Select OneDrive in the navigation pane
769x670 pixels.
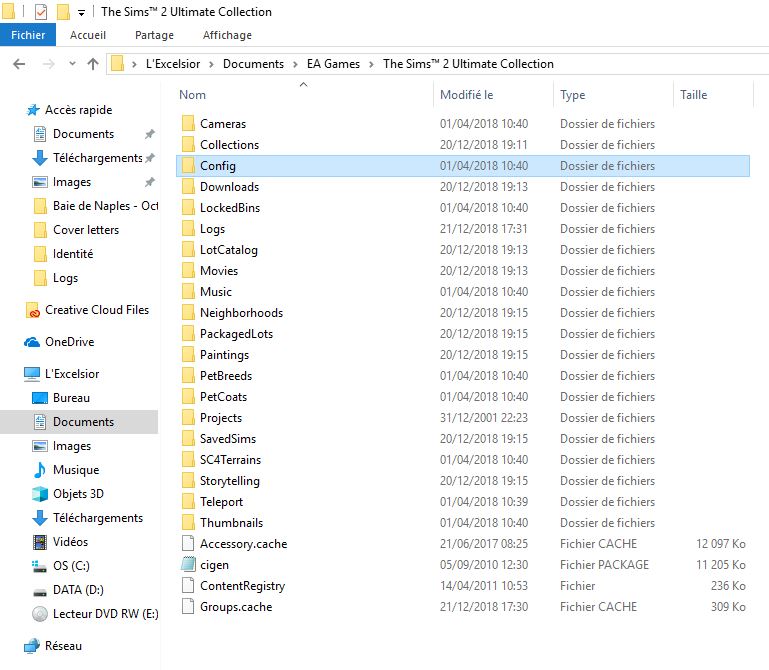point(69,342)
